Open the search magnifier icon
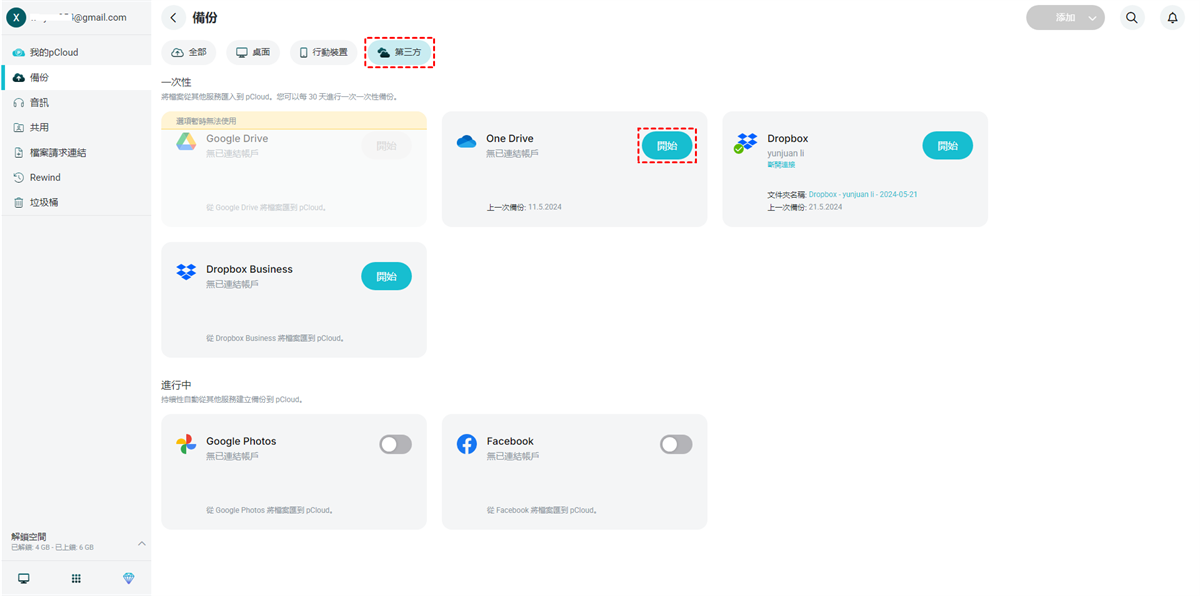Screen dimensions: 1200x596 [1132, 17]
